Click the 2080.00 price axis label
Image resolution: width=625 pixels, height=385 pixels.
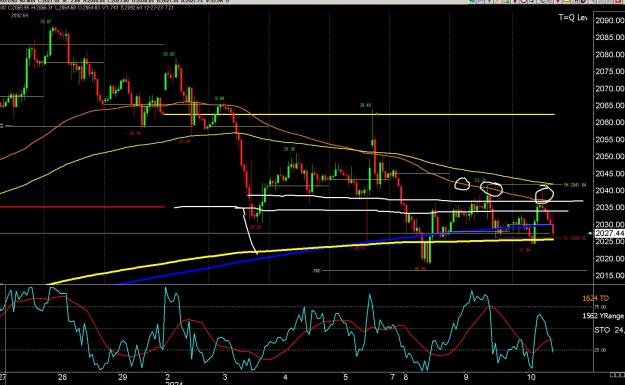coord(610,55)
